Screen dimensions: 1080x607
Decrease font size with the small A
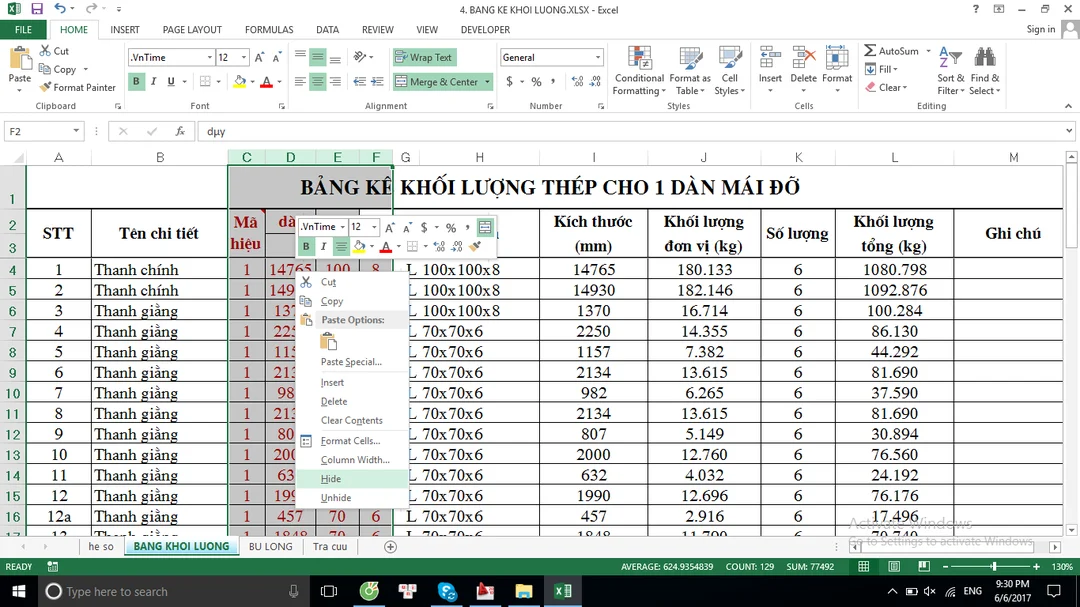(x=276, y=58)
